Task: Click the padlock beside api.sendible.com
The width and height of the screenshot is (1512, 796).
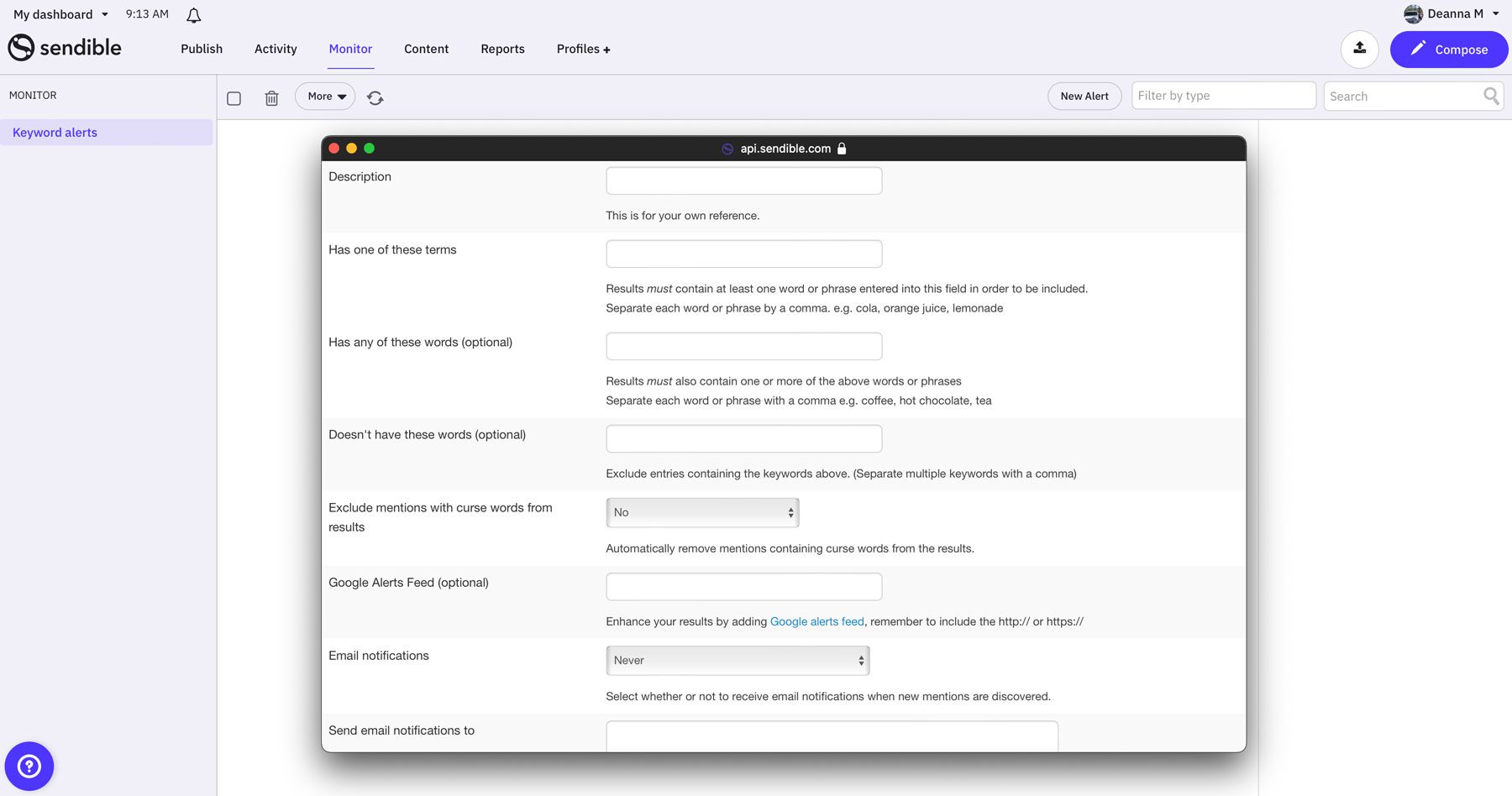Action: pos(842,149)
